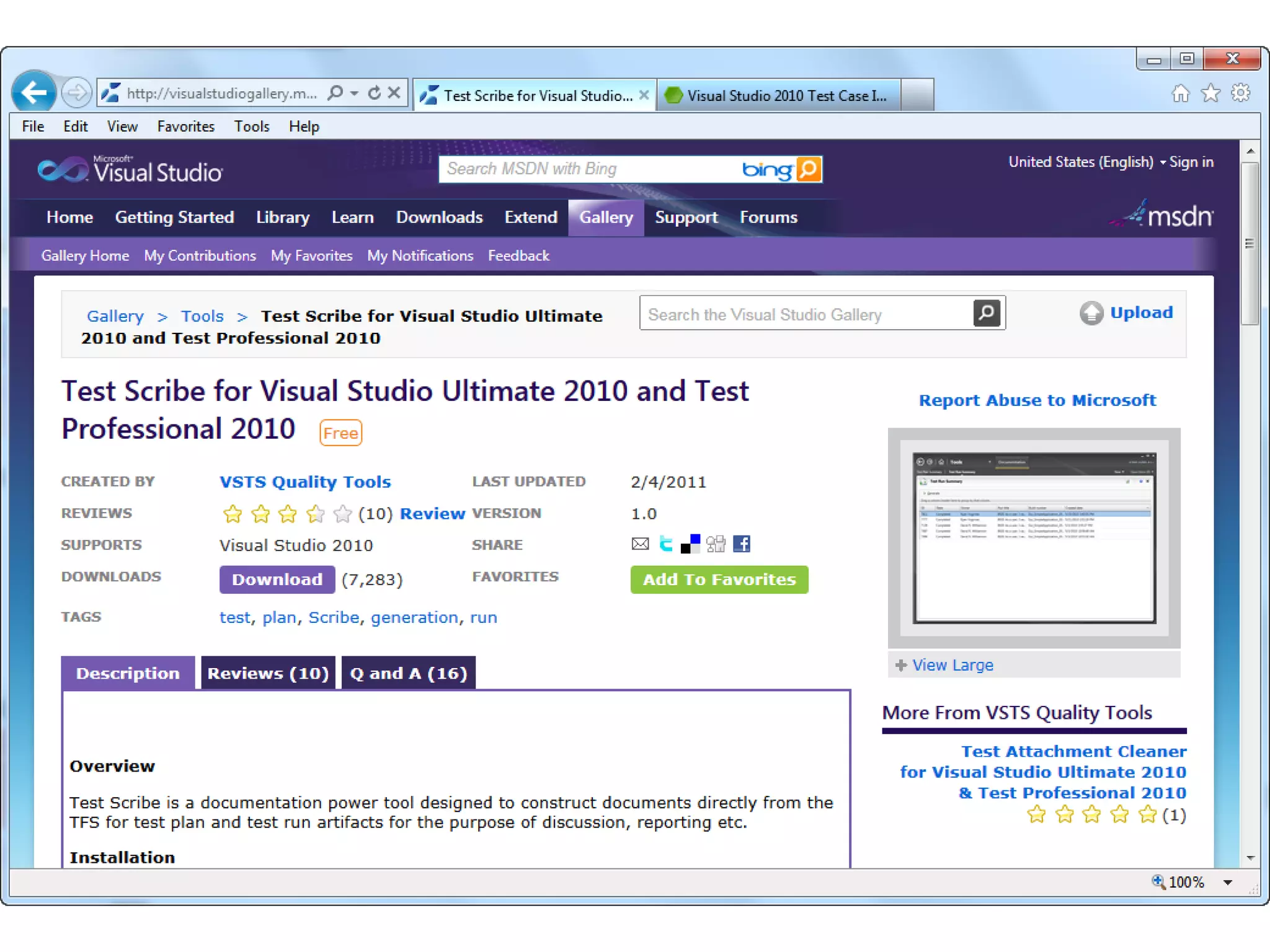
Task: Share on Twitter using the bird icon
Action: point(666,544)
